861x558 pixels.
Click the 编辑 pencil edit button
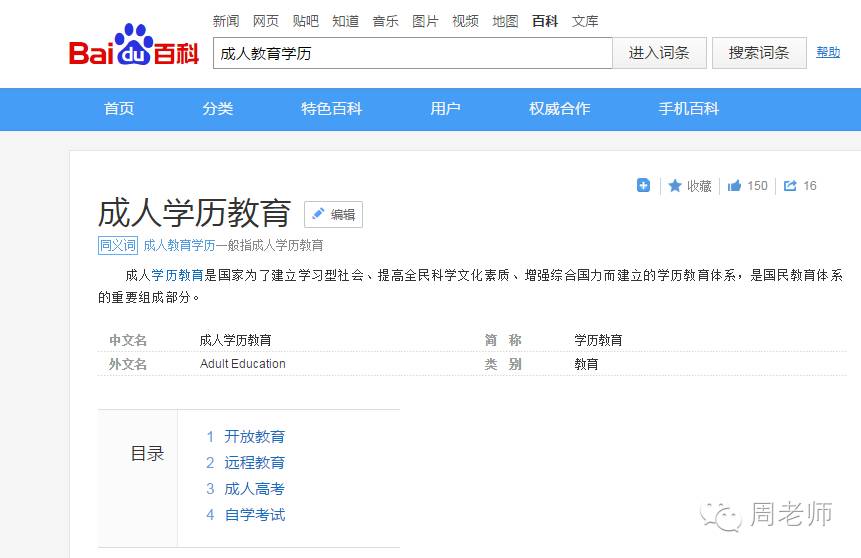click(333, 214)
